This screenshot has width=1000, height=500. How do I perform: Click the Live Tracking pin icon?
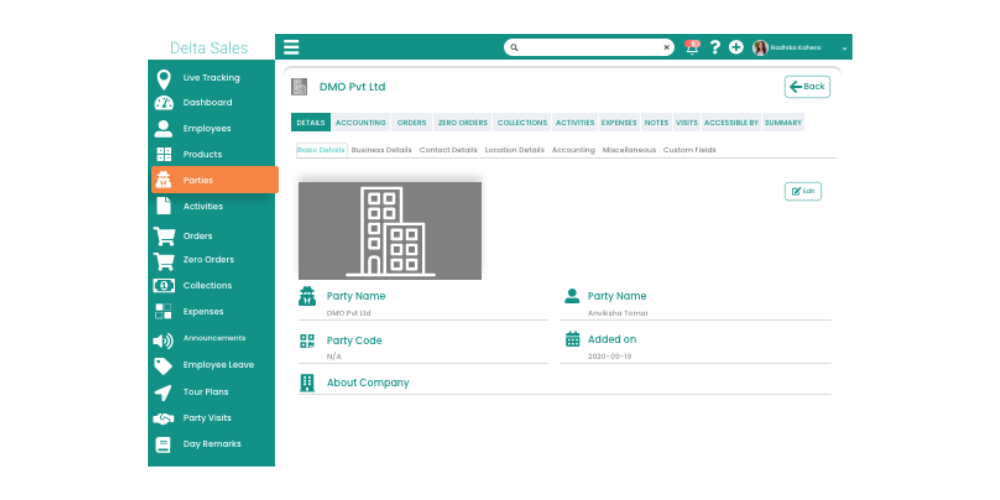click(x=164, y=79)
